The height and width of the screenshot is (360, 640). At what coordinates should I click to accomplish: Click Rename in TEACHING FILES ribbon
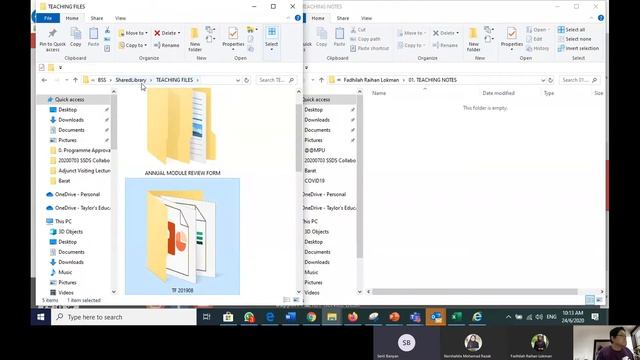point(167,45)
